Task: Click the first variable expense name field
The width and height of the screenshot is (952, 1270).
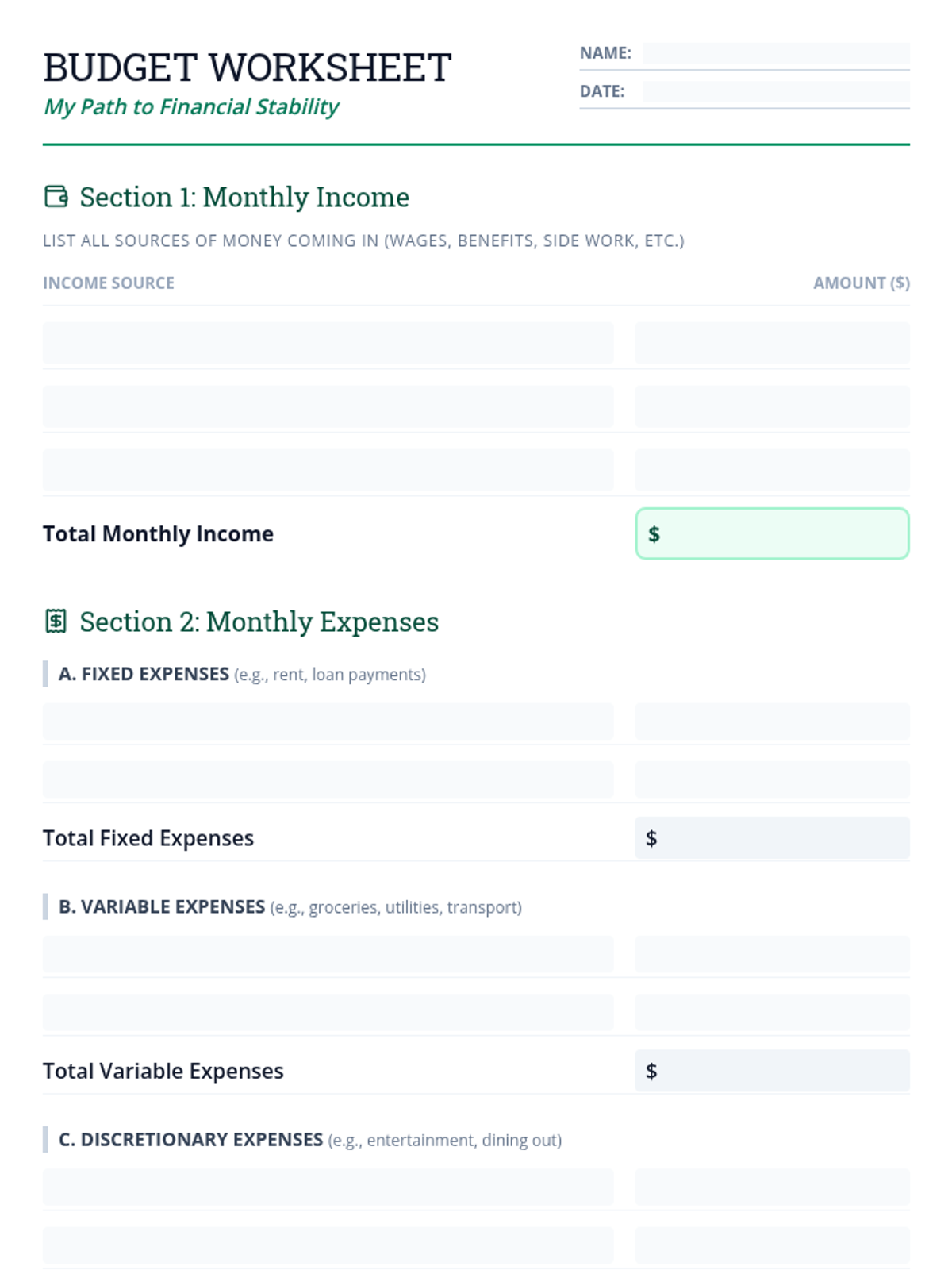Action: pyautogui.click(x=328, y=954)
